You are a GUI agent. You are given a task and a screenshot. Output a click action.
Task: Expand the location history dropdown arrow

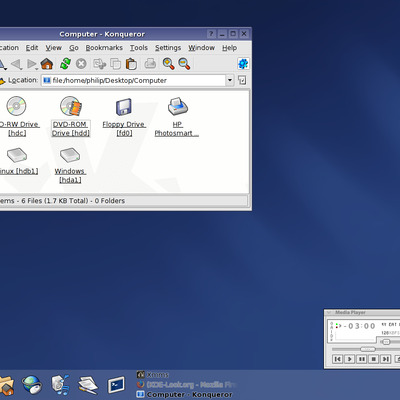(x=230, y=80)
